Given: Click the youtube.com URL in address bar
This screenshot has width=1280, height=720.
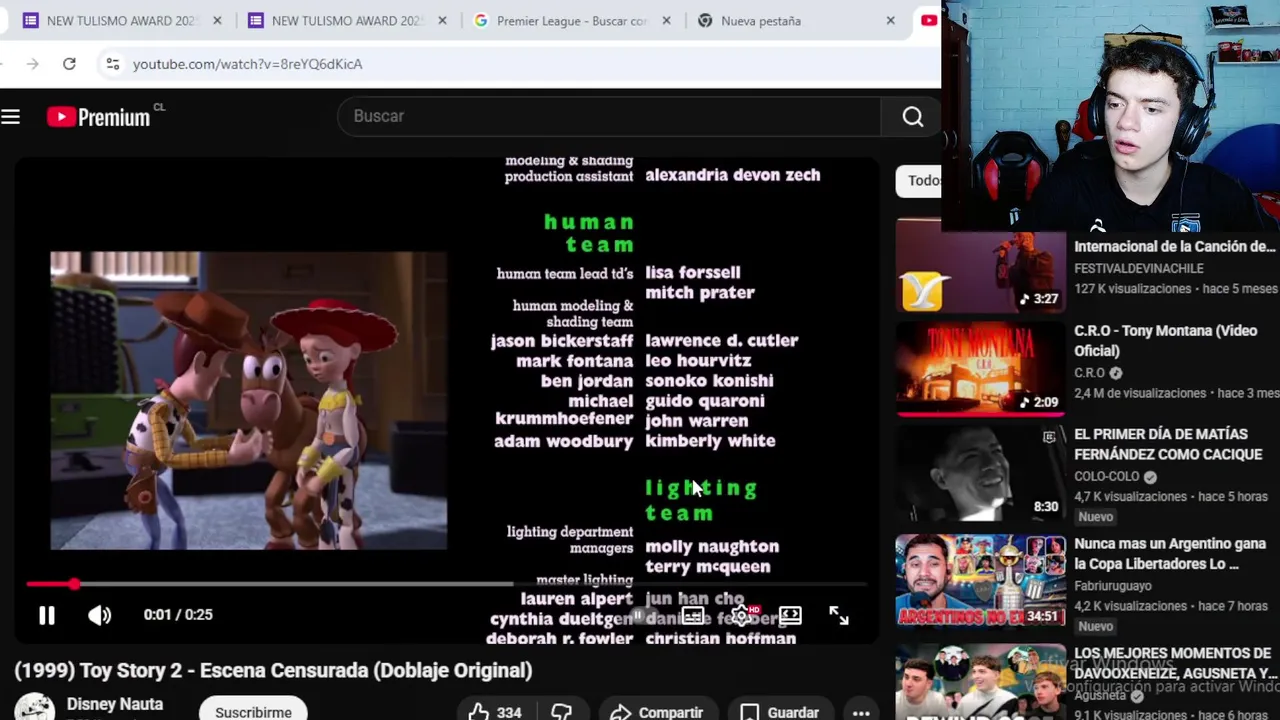Looking at the screenshot, I should pos(247,64).
